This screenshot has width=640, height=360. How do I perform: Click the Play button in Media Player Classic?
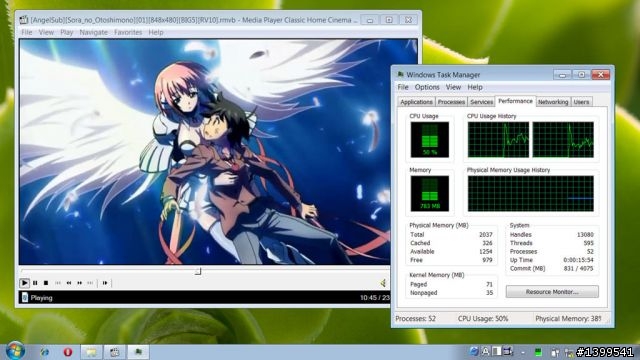(x=24, y=283)
